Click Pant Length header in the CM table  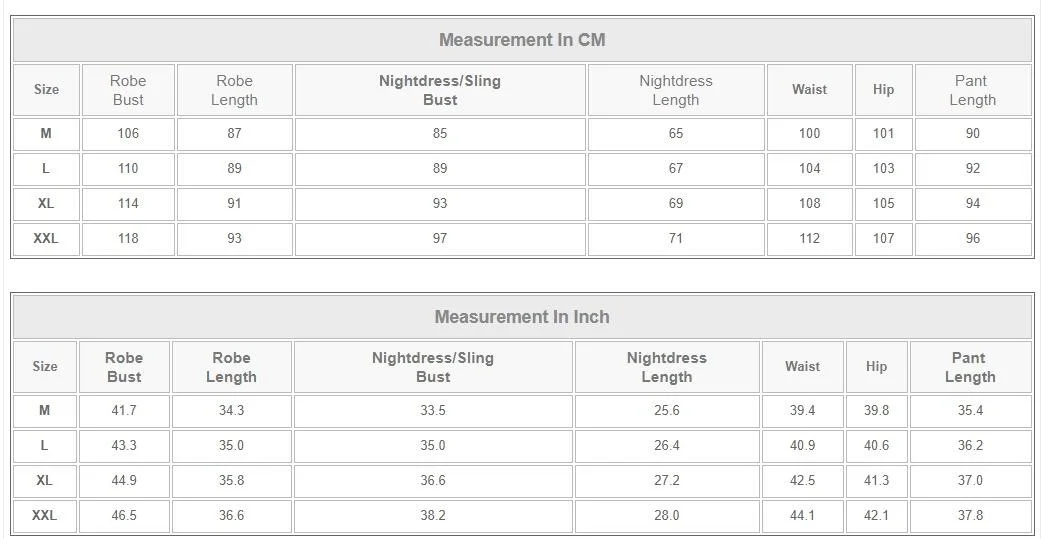(x=972, y=90)
